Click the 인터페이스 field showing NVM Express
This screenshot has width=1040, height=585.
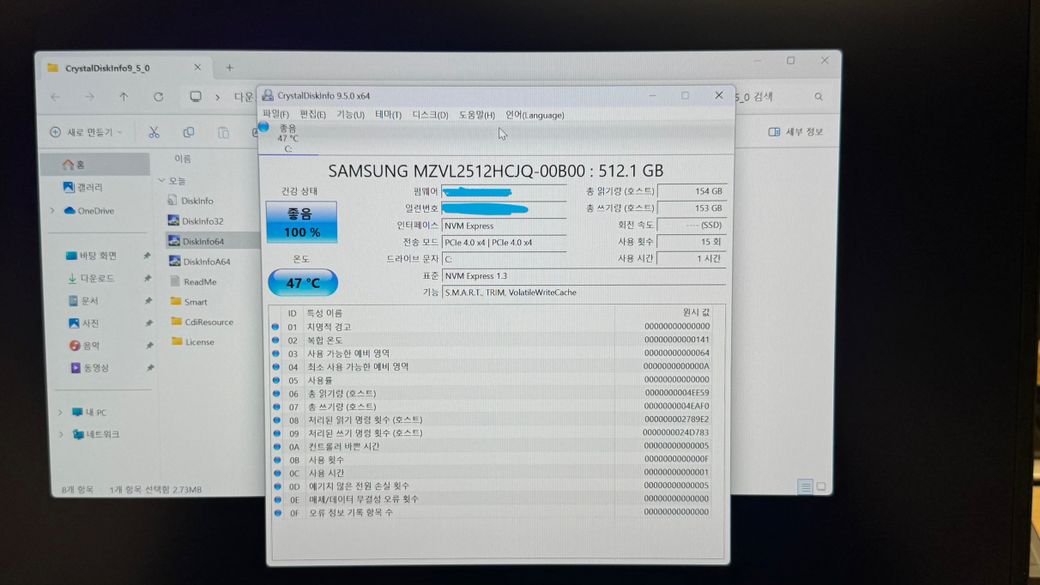coord(503,226)
